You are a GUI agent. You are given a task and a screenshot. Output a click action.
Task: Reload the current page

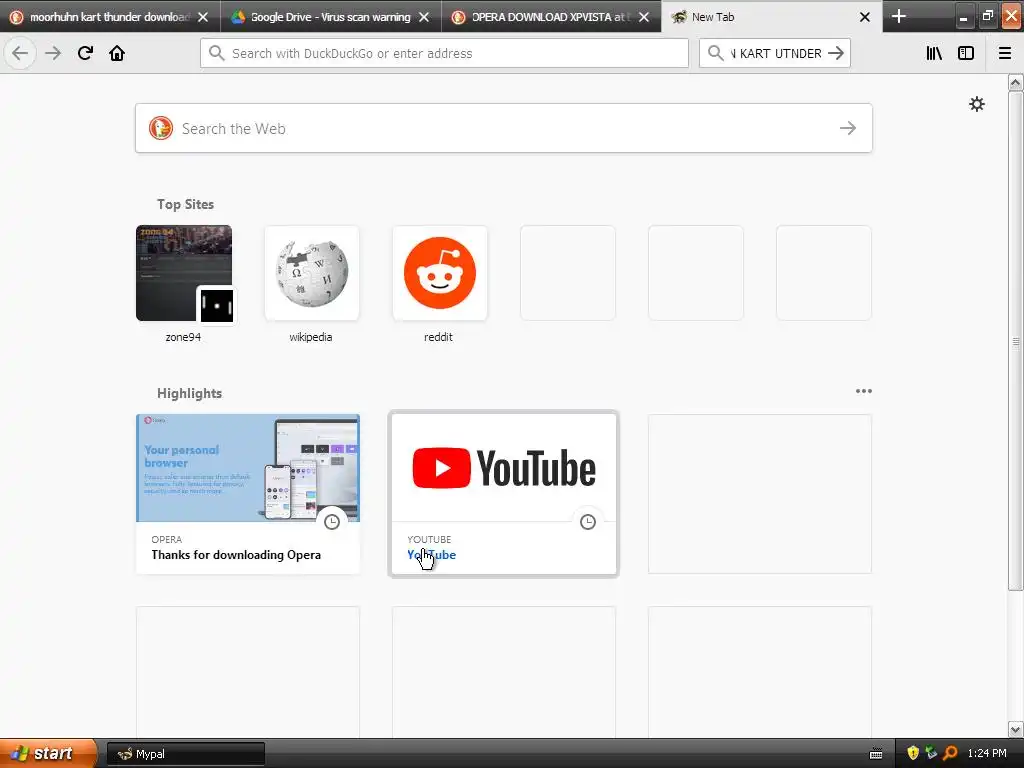tap(85, 53)
